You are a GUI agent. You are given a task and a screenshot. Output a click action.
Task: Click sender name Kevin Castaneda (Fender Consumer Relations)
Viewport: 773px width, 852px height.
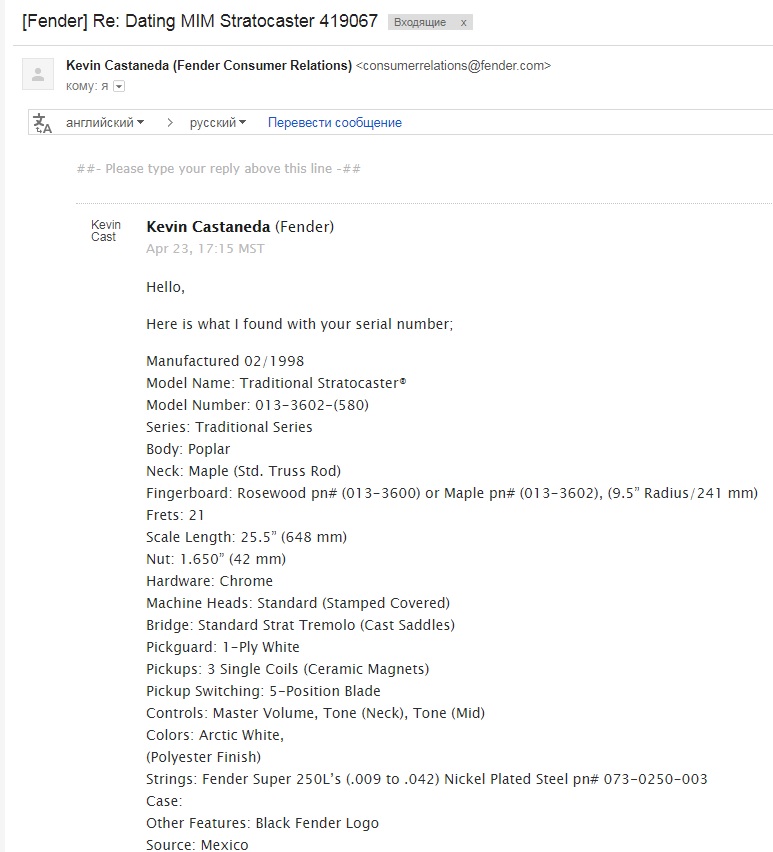pyautogui.click(x=209, y=66)
